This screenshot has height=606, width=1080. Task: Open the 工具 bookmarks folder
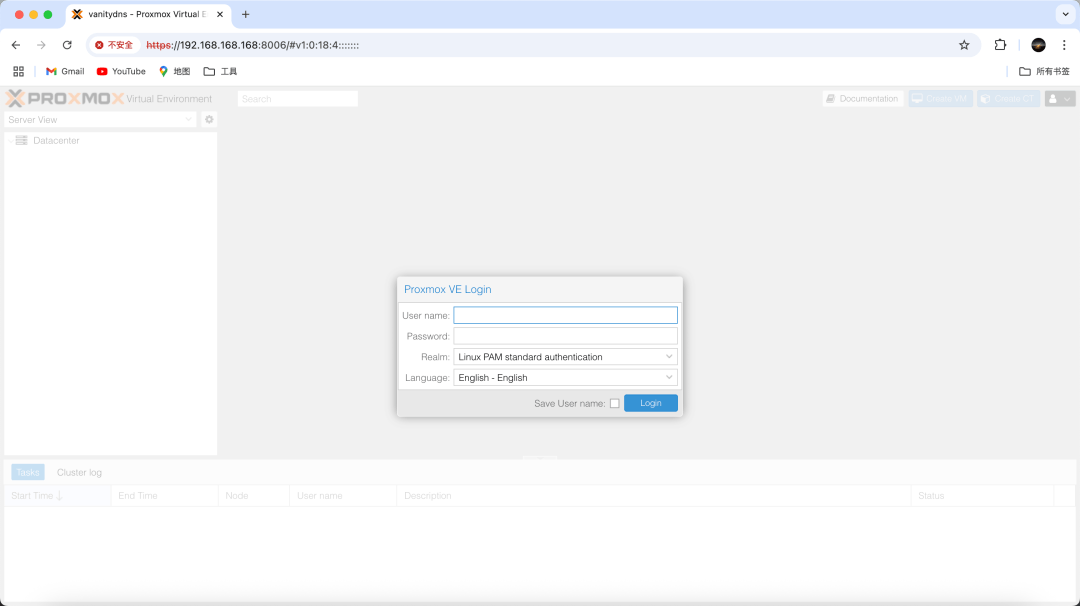click(220, 71)
